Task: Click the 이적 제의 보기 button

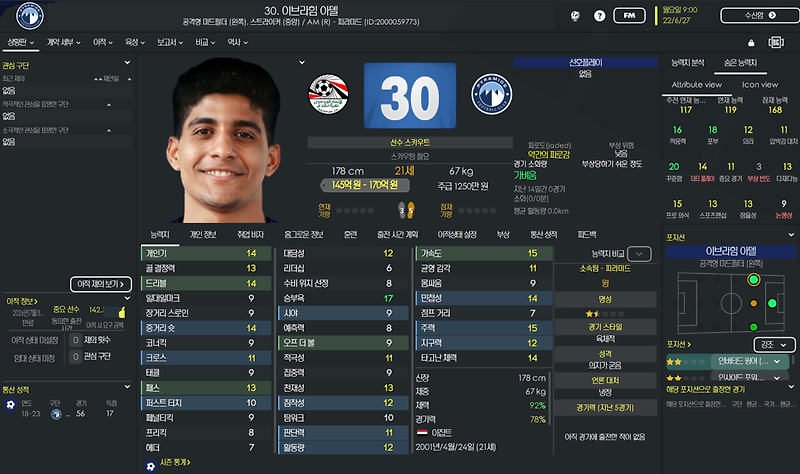Action: [101, 284]
